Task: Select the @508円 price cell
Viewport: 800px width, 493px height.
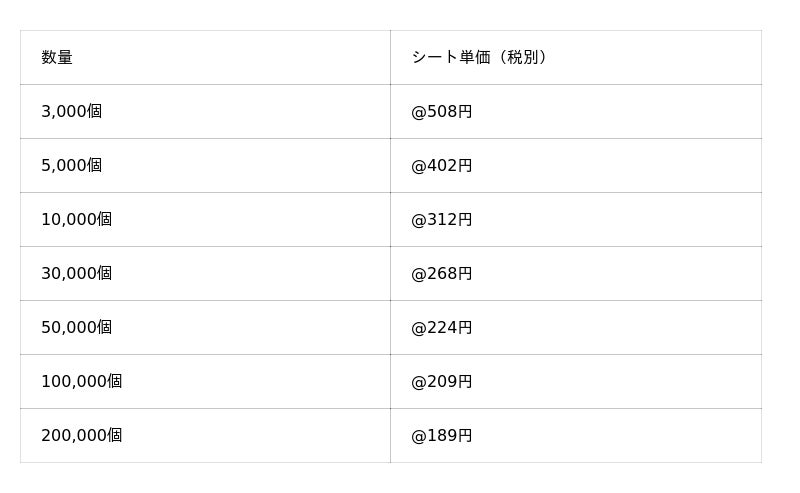Action: point(442,112)
